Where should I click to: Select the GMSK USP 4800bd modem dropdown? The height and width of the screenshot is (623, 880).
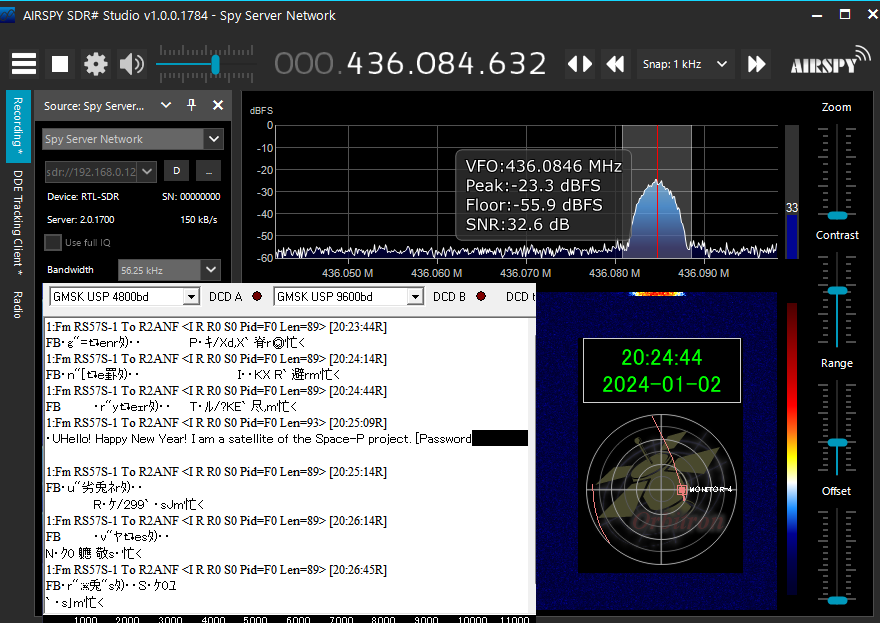point(125,296)
